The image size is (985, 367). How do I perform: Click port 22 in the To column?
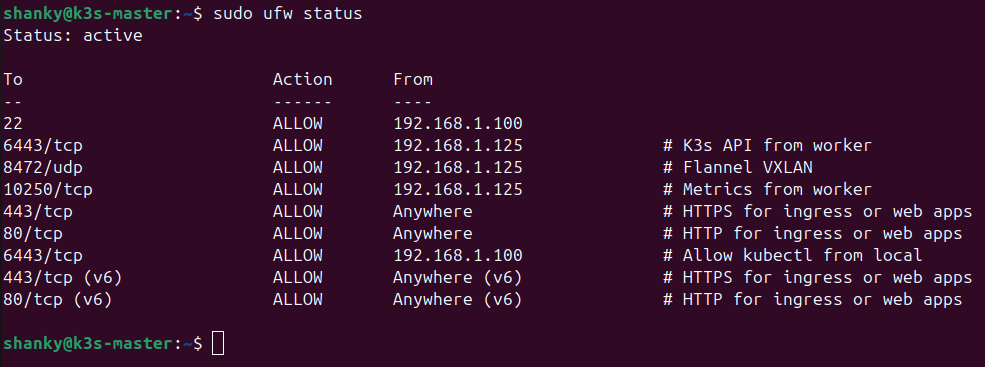(13, 123)
